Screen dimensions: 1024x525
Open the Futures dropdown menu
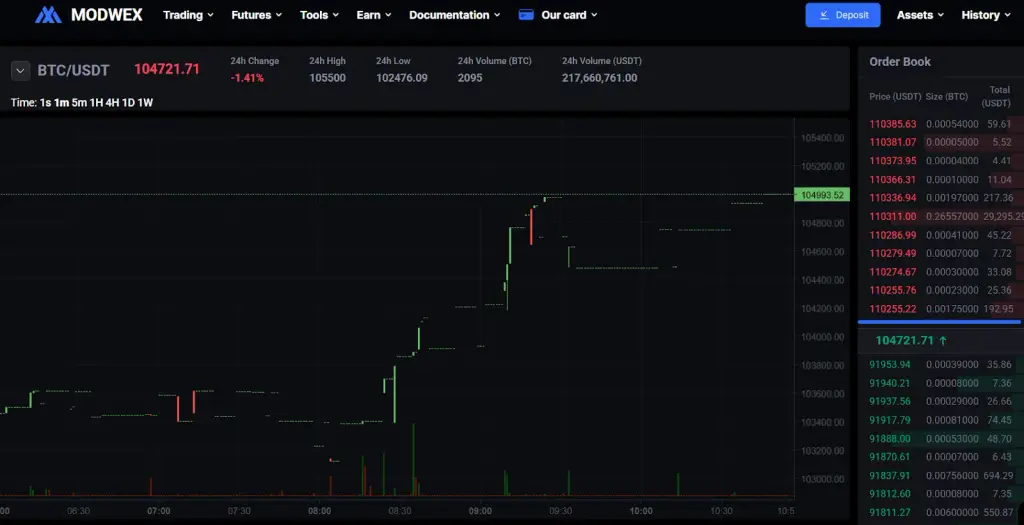pos(257,15)
